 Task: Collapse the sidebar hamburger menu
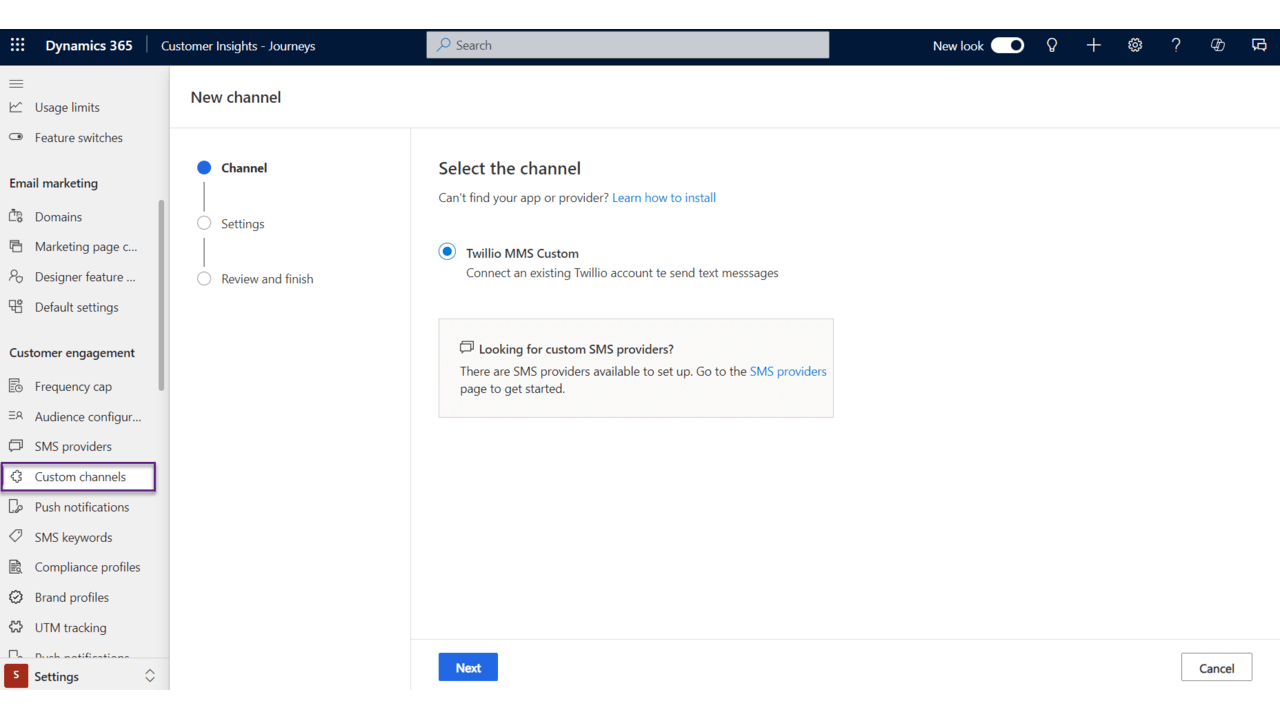[x=16, y=84]
